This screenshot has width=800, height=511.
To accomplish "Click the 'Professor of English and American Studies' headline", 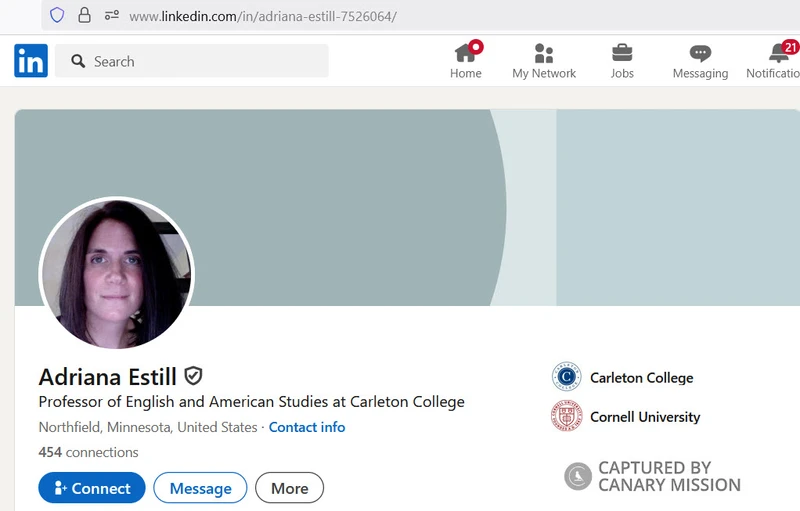I will click(252, 401).
